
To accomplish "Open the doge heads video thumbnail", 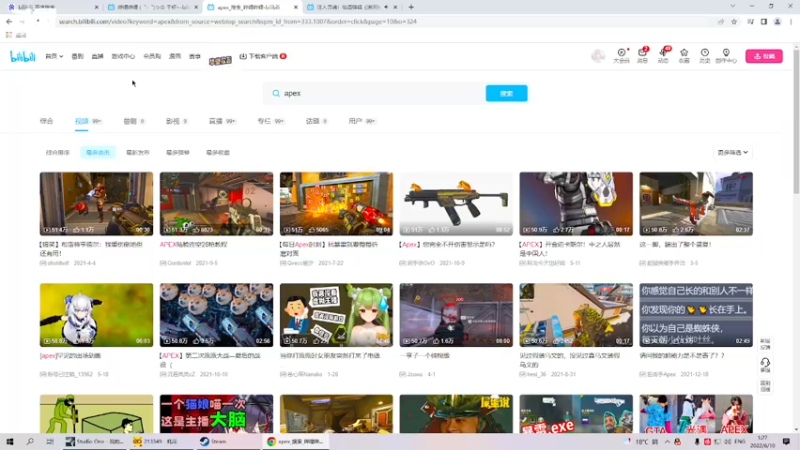I will pos(216,315).
